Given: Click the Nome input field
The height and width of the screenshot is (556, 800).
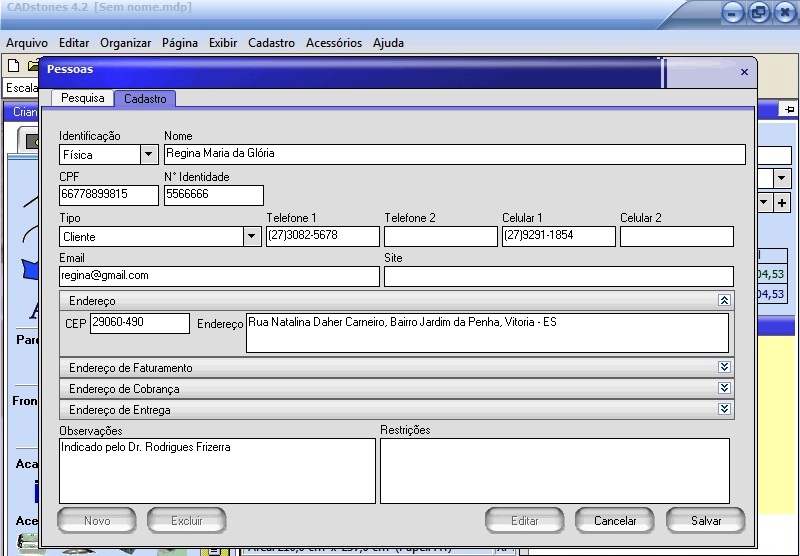Looking at the screenshot, I should point(455,154).
